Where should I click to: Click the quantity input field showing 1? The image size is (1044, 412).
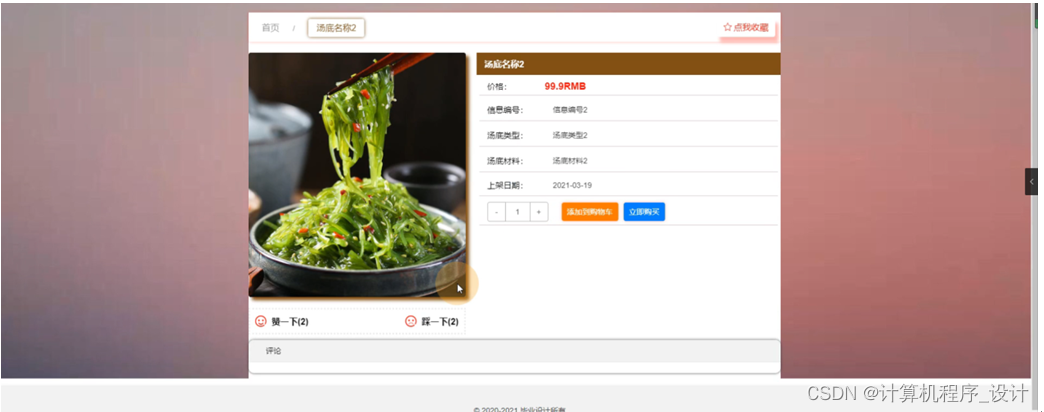pyautogui.click(x=518, y=212)
